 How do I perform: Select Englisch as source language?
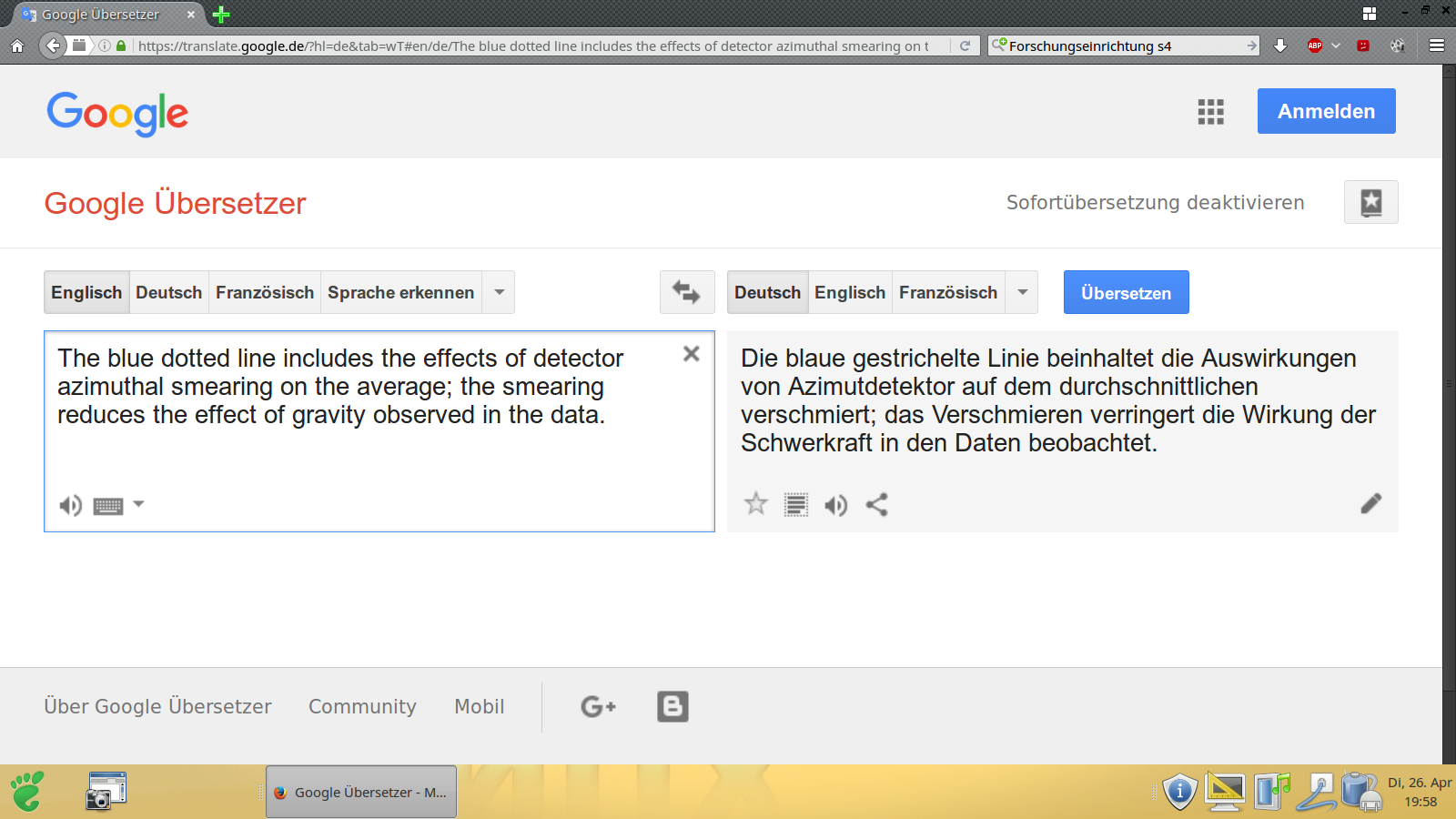click(x=86, y=292)
